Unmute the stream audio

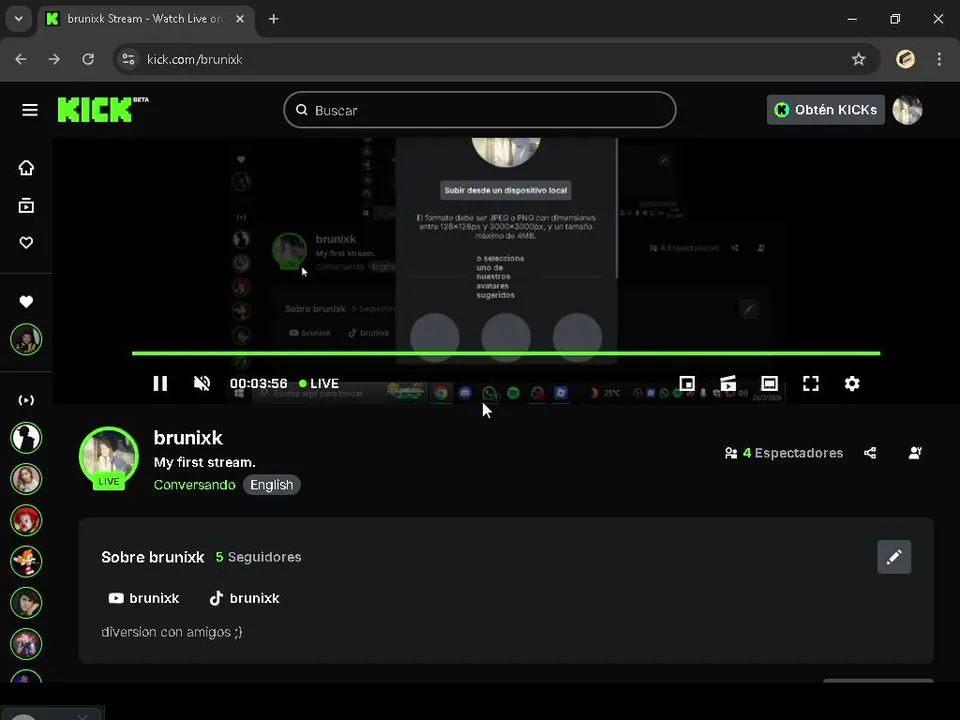click(x=202, y=383)
